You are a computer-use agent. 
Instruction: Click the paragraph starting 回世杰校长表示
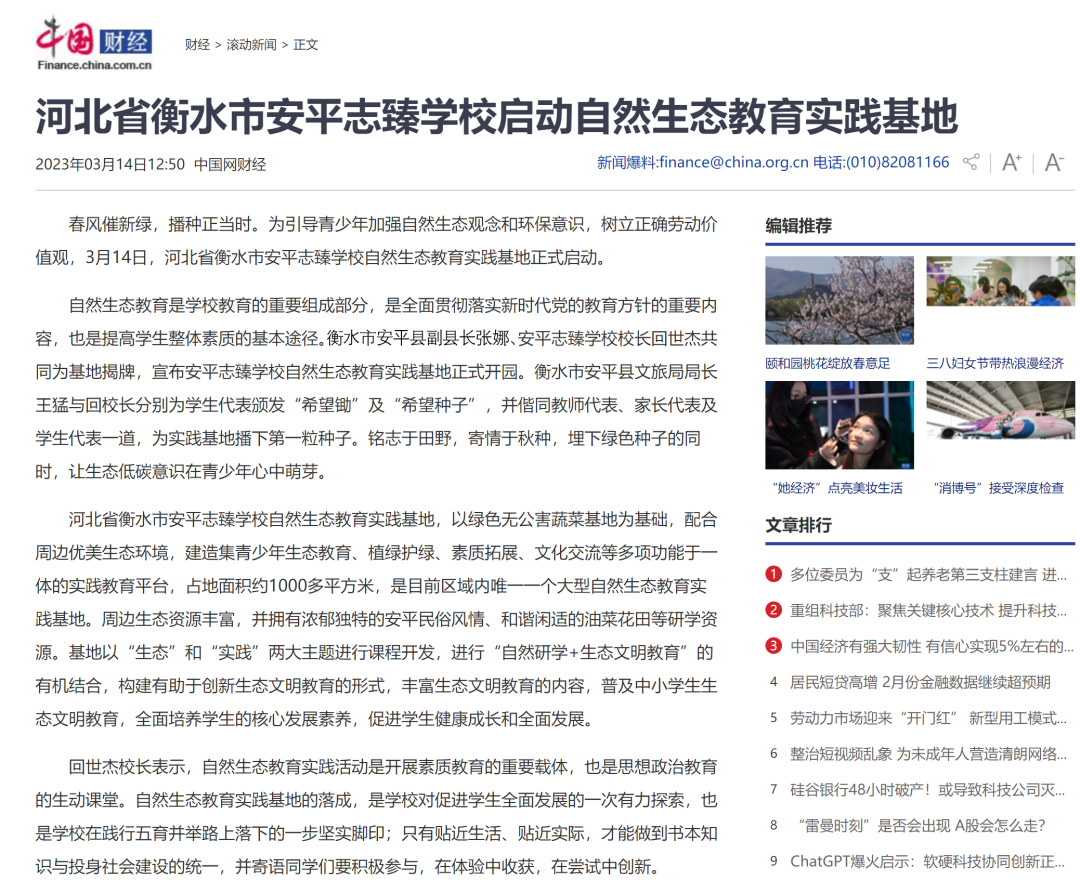tap(377, 817)
